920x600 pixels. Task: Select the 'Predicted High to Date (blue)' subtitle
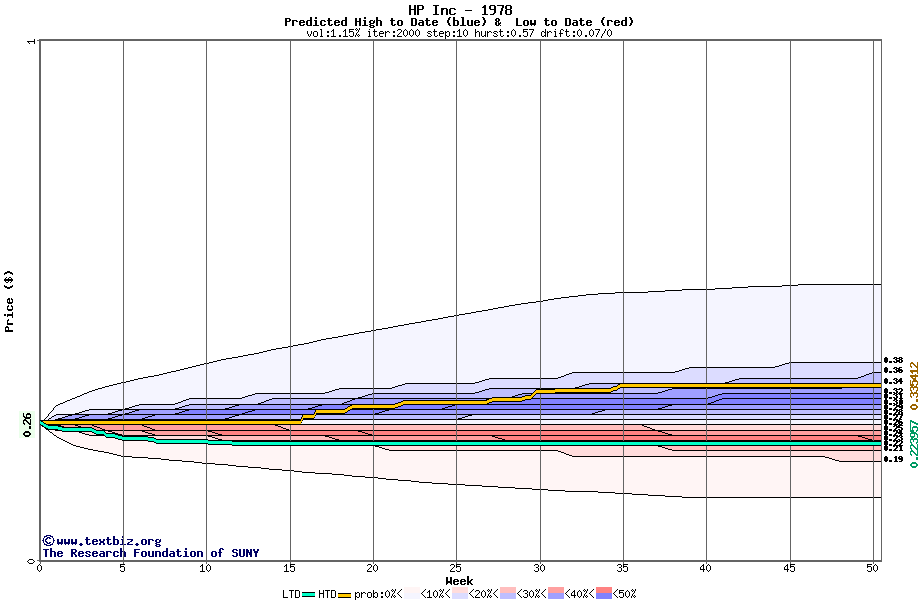(x=385, y=22)
